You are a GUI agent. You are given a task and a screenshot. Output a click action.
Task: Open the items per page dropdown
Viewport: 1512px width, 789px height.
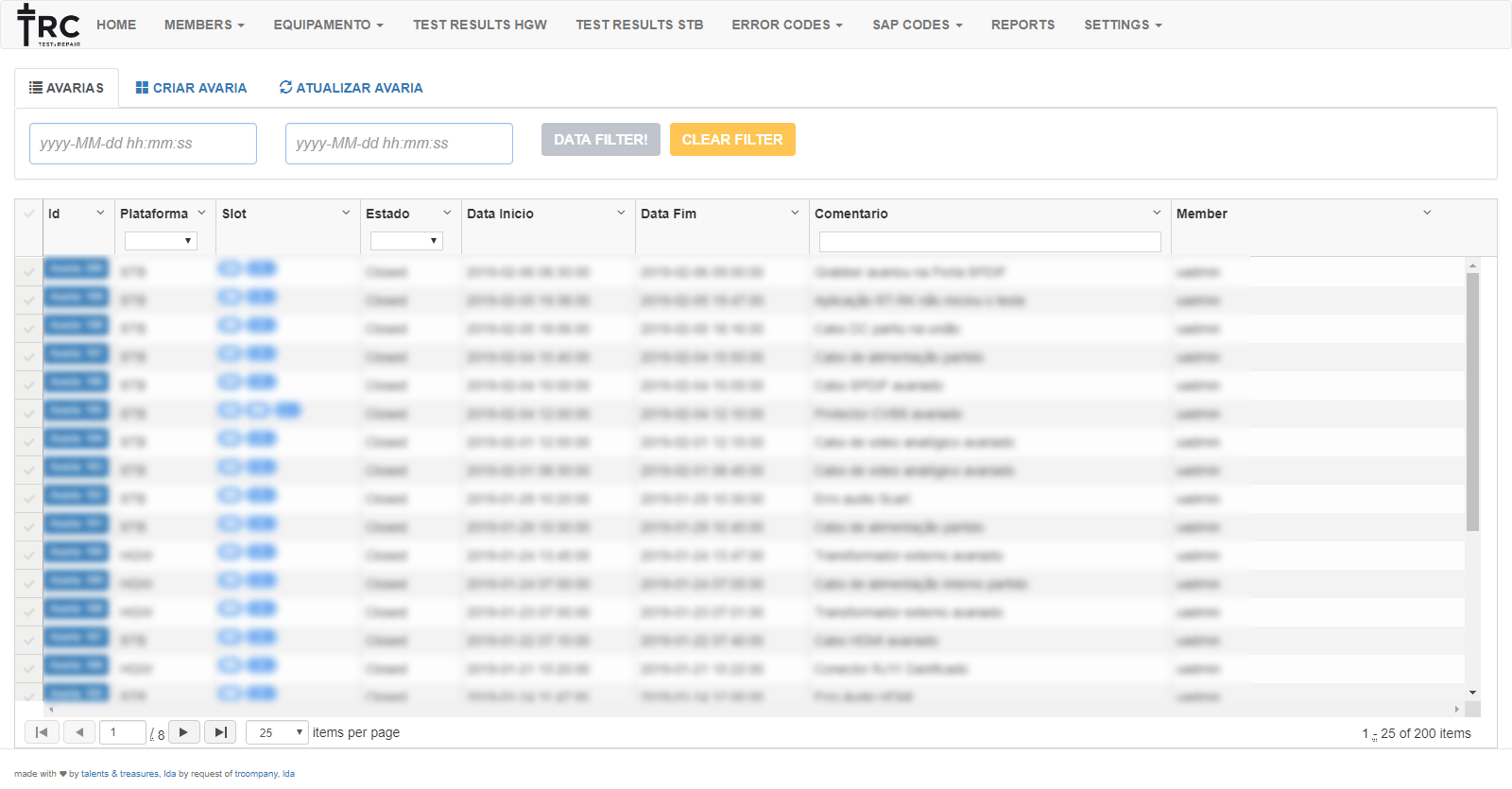pyautogui.click(x=277, y=732)
